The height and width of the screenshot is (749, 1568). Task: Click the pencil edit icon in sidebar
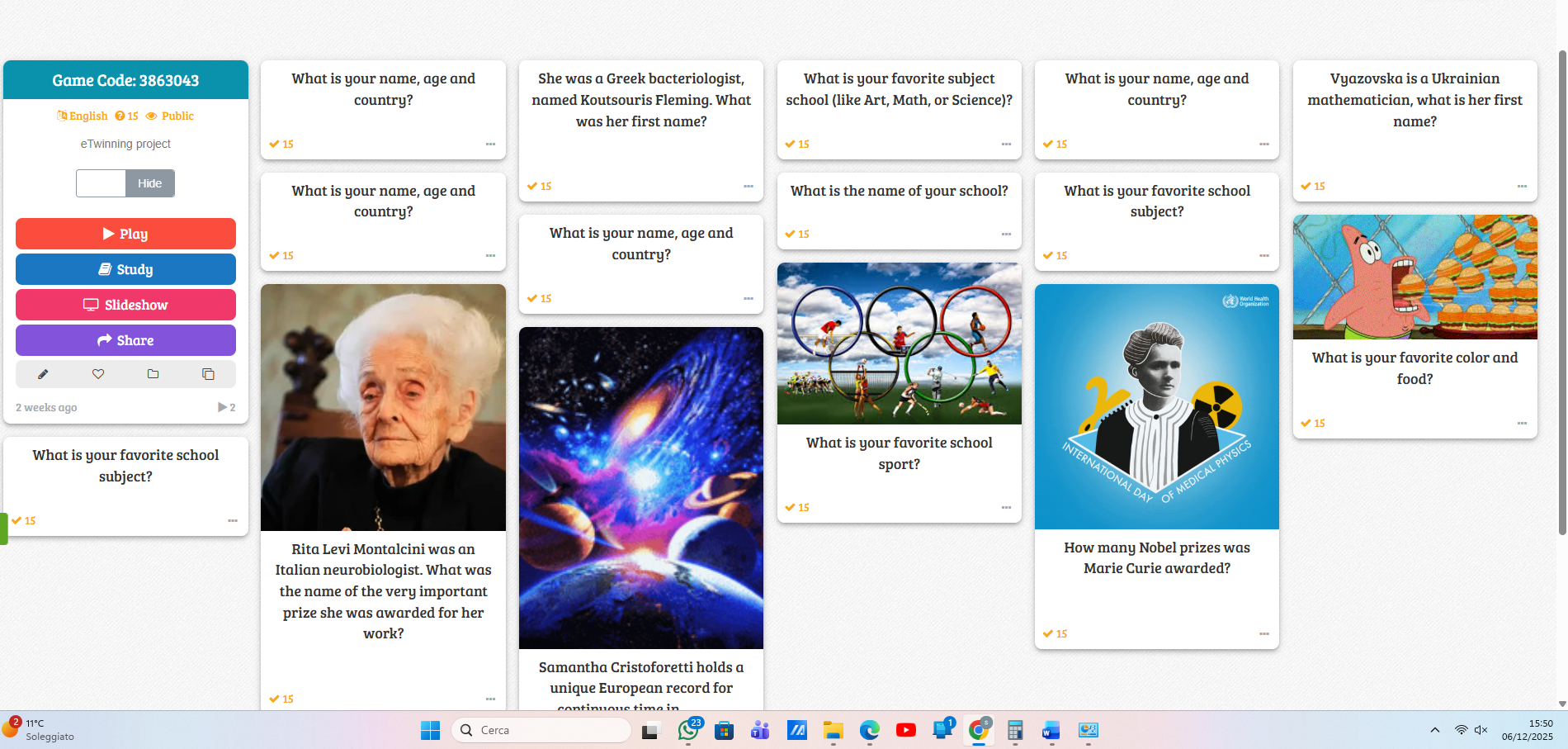(43, 374)
